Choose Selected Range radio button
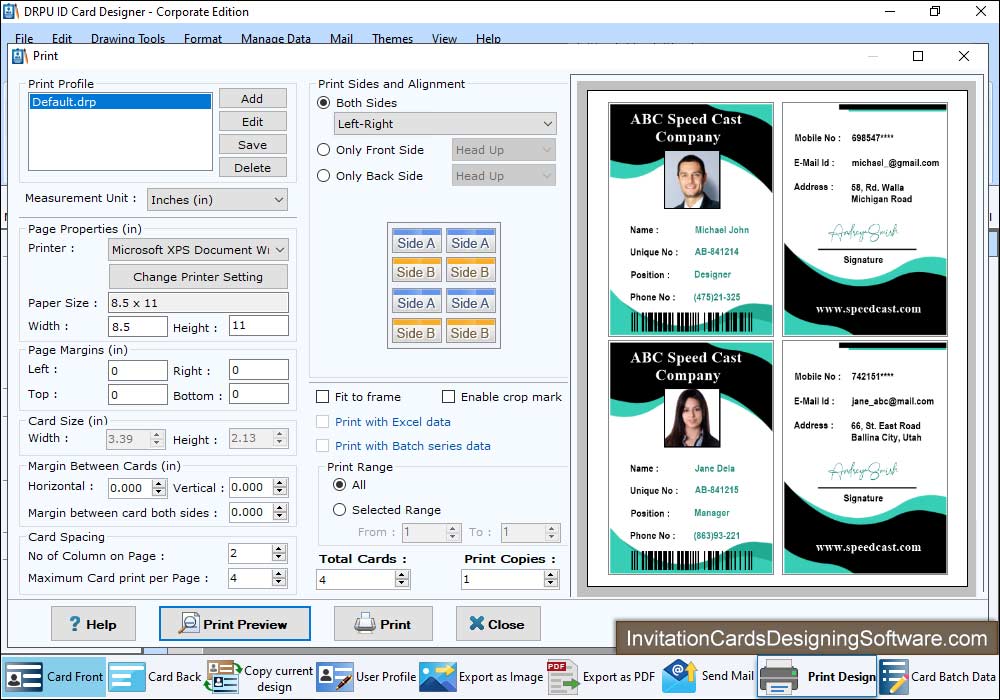Viewport: 1000px width, 700px height. (340, 509)
